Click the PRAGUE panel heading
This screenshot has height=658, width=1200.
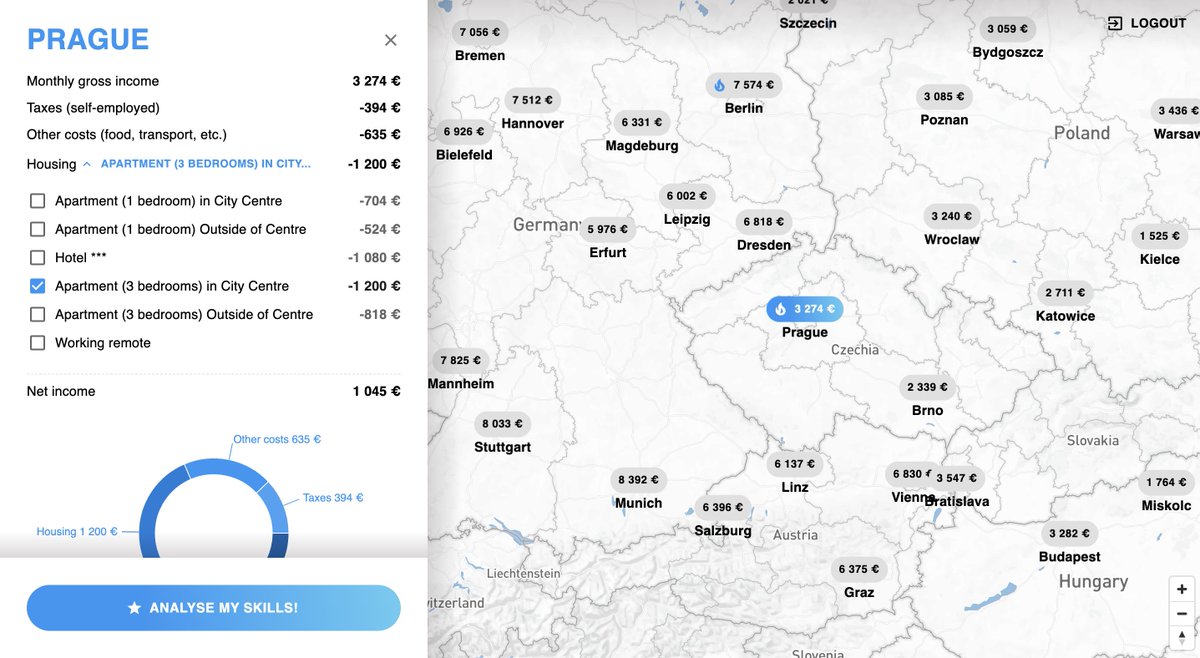click(x=88, y=40)
